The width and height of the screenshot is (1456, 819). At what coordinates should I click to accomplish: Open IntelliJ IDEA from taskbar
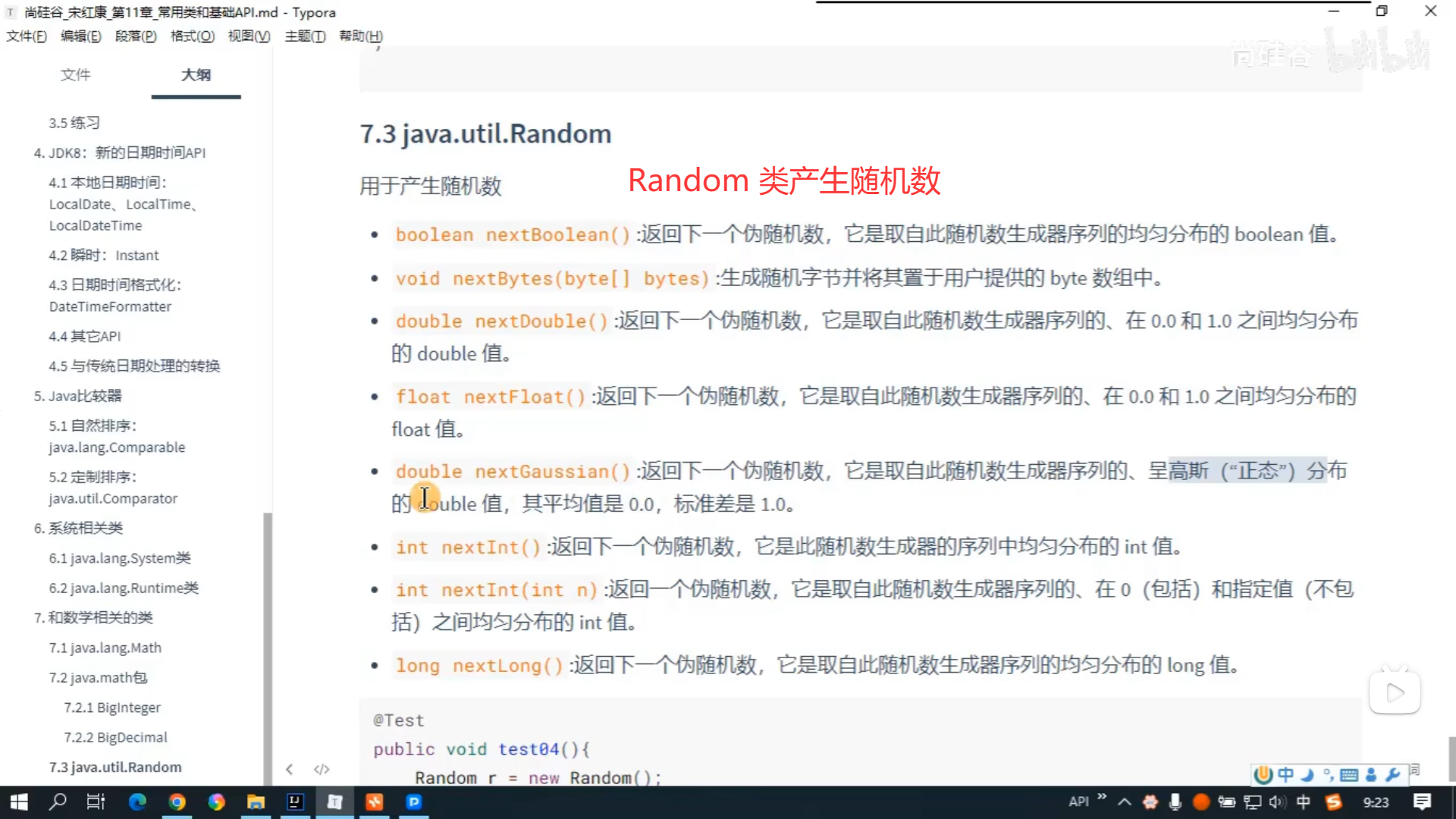pos(295,802)
